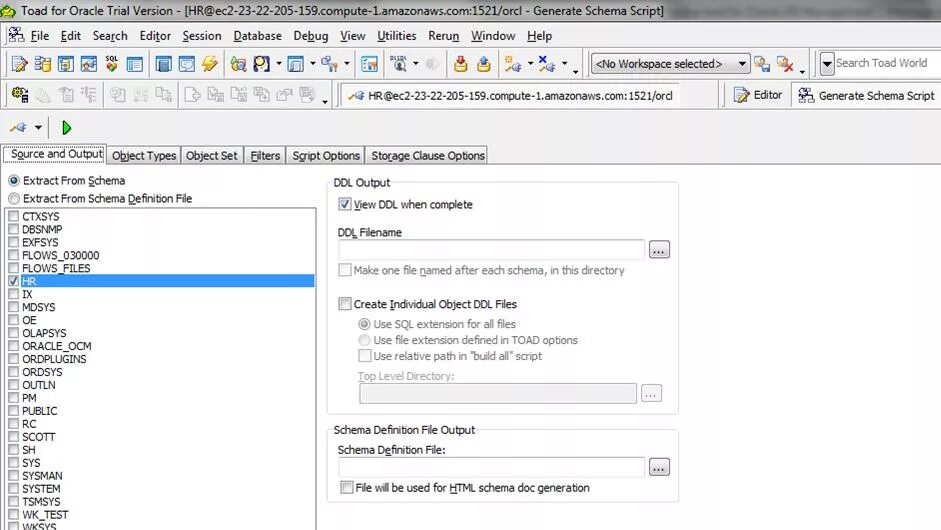The width and height of the screenshot is (941, 530).
Task: Click the Search Toad World box
Action: pyautogui.click(x=887, y=63)
